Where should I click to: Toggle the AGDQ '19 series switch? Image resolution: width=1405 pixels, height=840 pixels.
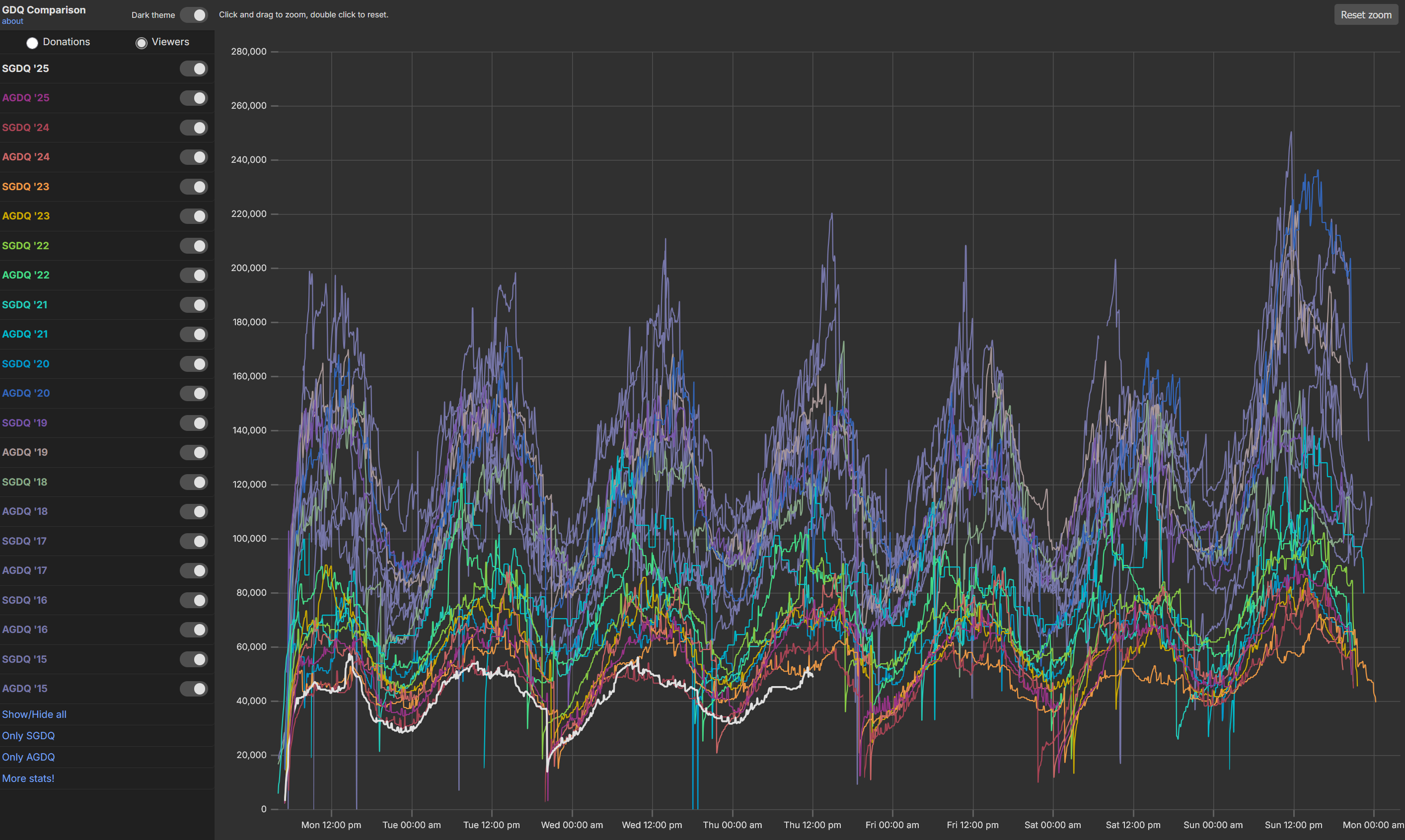pos(194,452)
